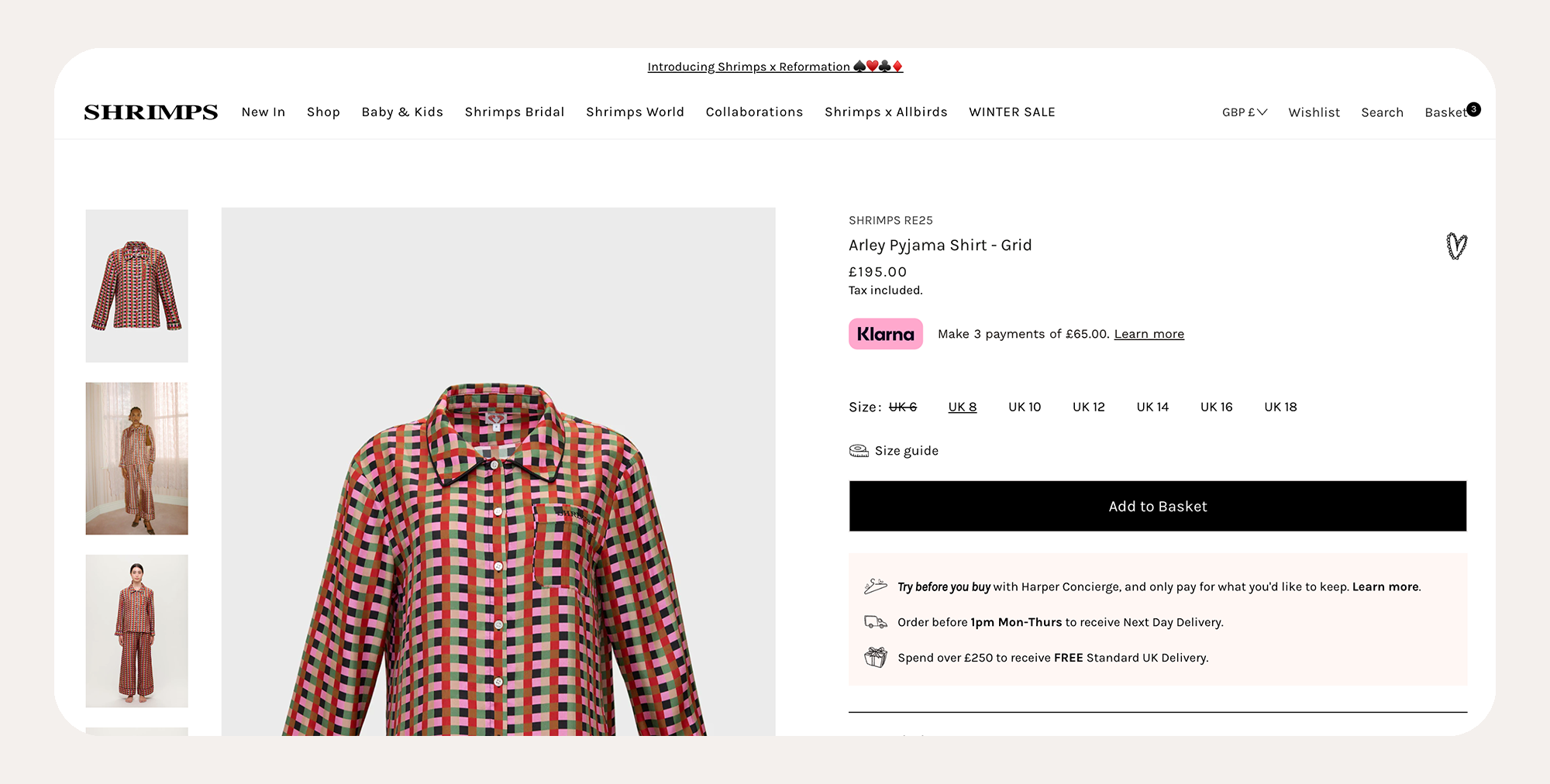This screenshot has width=1550, height=784.
Task: Choose size UK 18
Action: tap(1280, 407)
